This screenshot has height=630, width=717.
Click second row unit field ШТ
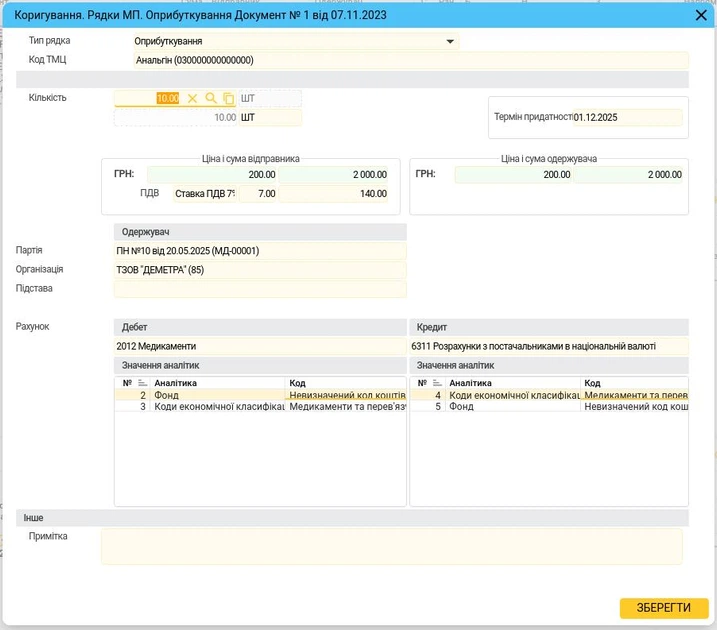tap(270, 117)
